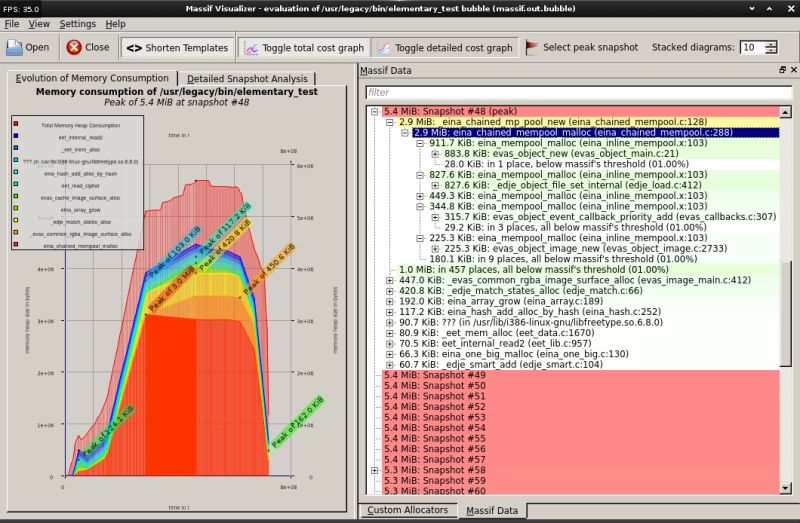
Task: Expand Snapshot #58 tree node
Action: coord(375,470)
